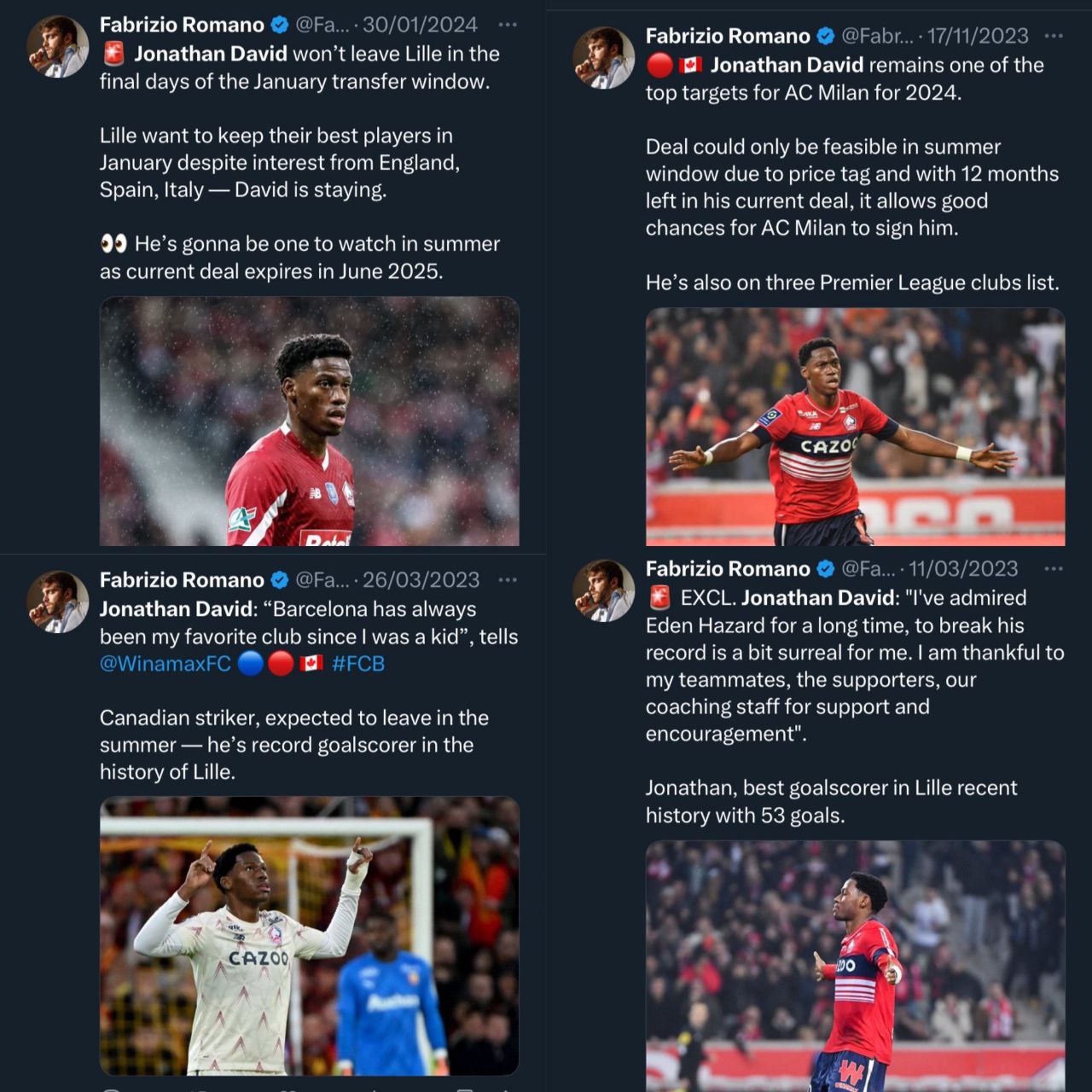Open more options on 26/03/2023 tweet
The image size is (1092, 1092).
click(508, 580)
